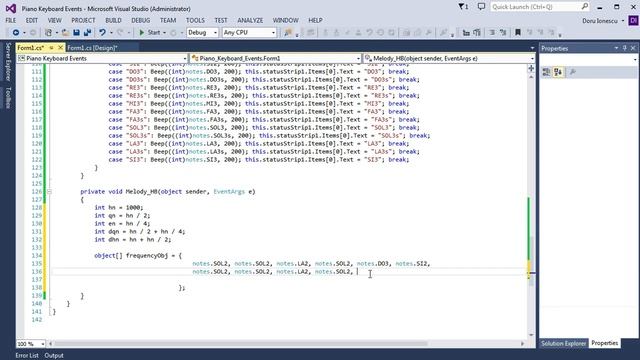Open the WINDOW menu

point(286,20)
